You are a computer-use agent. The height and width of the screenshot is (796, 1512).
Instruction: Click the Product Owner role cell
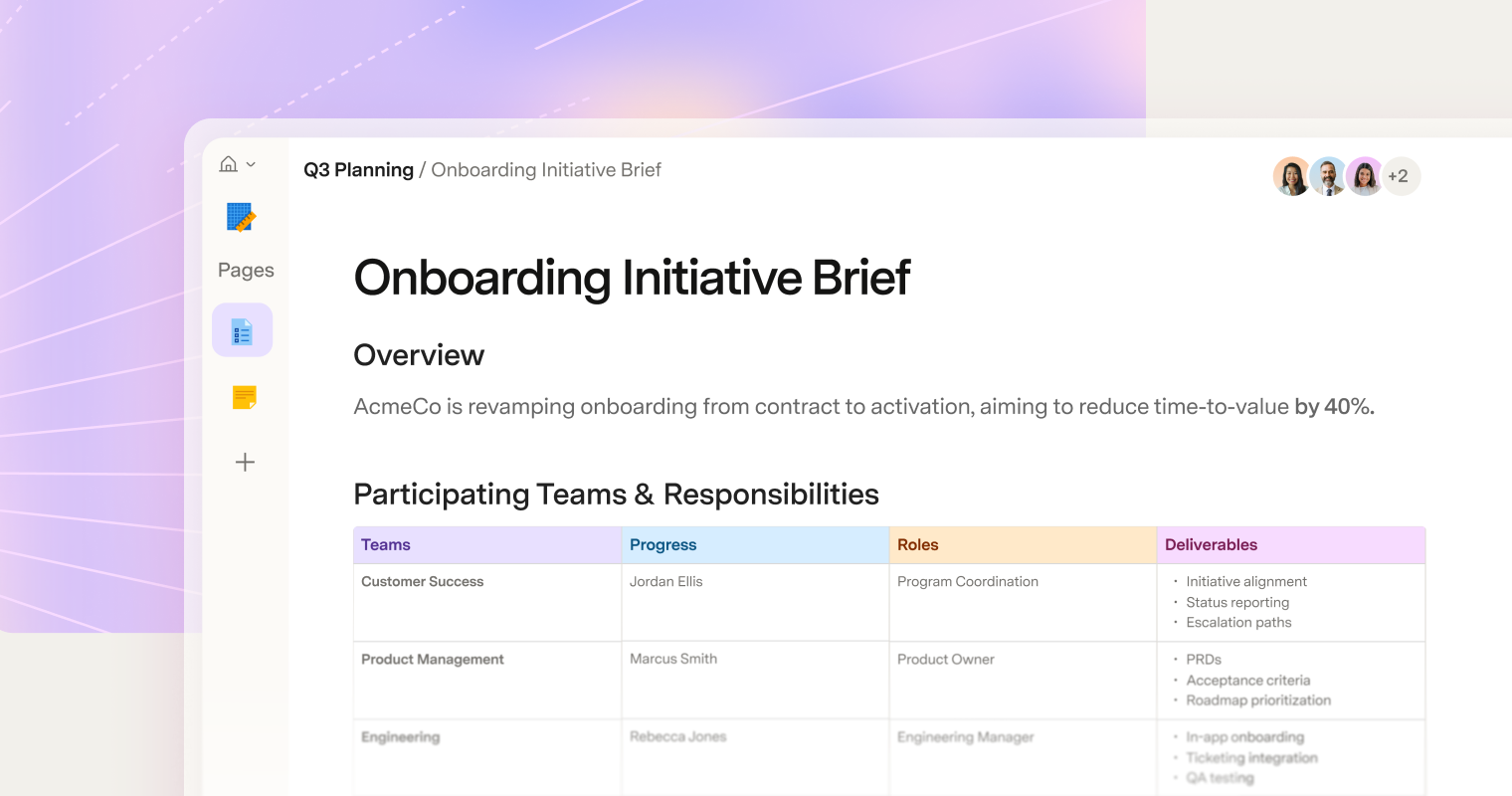coord(1023,680)
